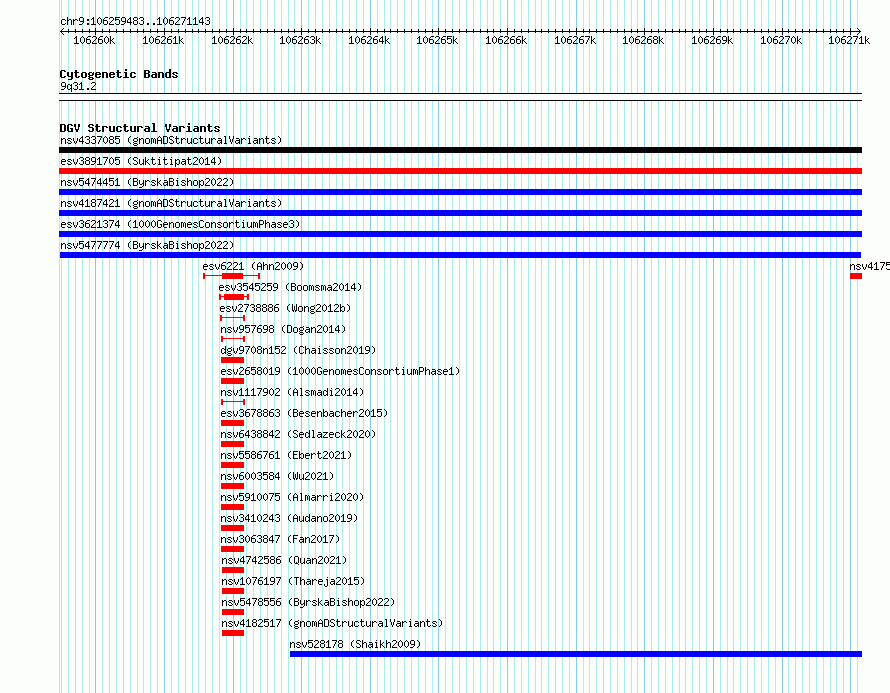Click the nsv3063847 red variant bar
Viewport: 890px width, 693px height.
click(x=233, y=549)
